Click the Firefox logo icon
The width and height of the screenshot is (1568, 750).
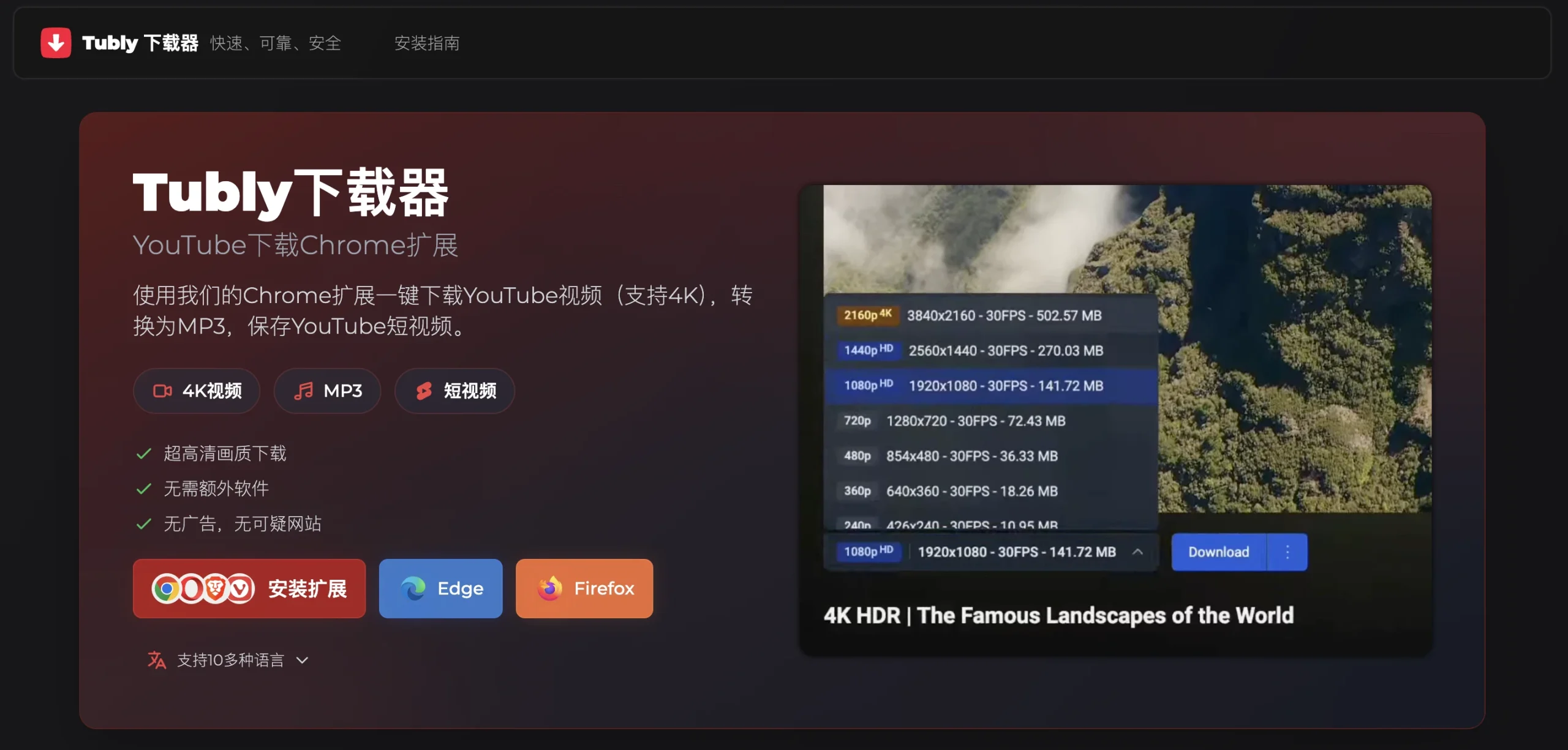550,588
